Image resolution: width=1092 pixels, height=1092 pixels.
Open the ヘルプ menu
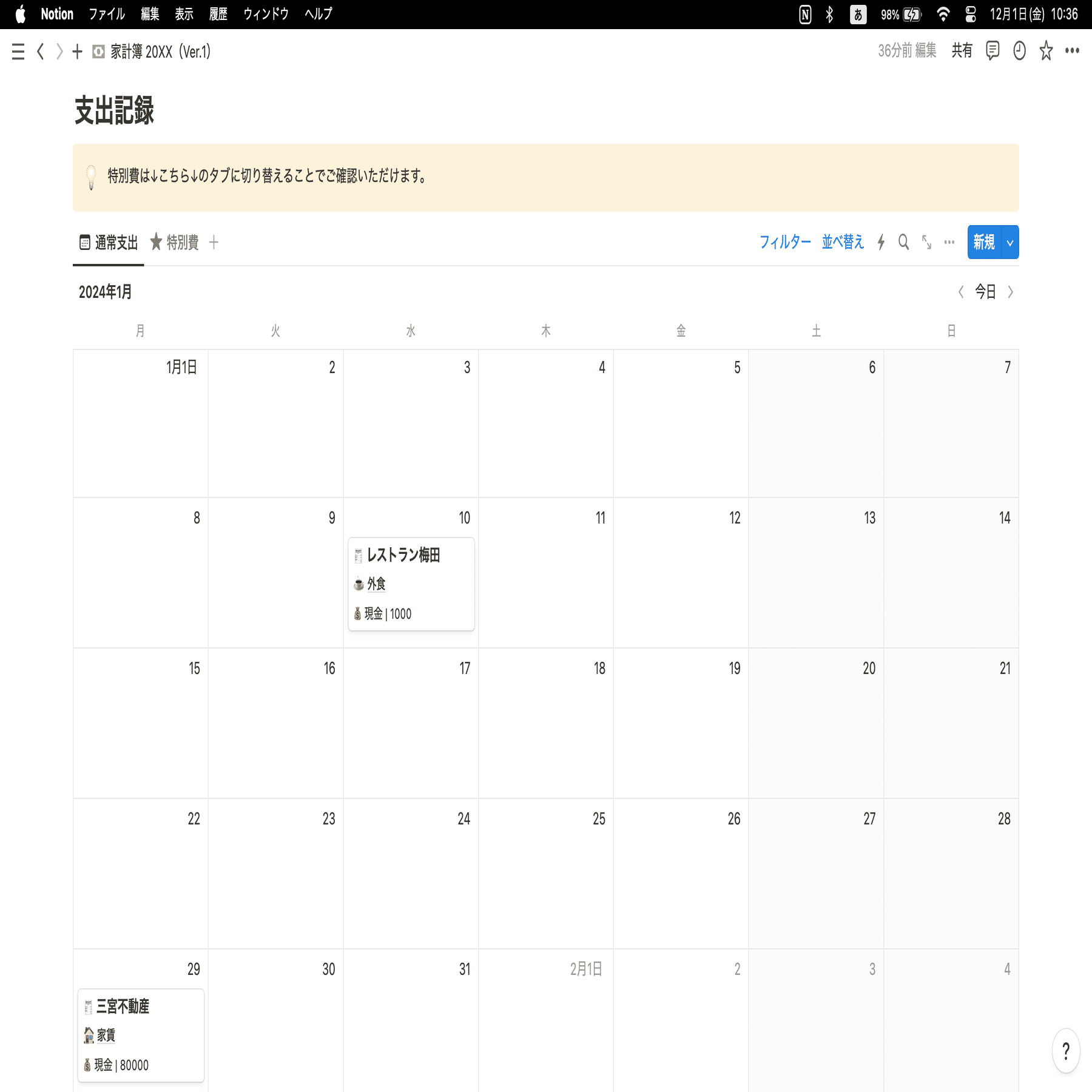pos(318,14)
